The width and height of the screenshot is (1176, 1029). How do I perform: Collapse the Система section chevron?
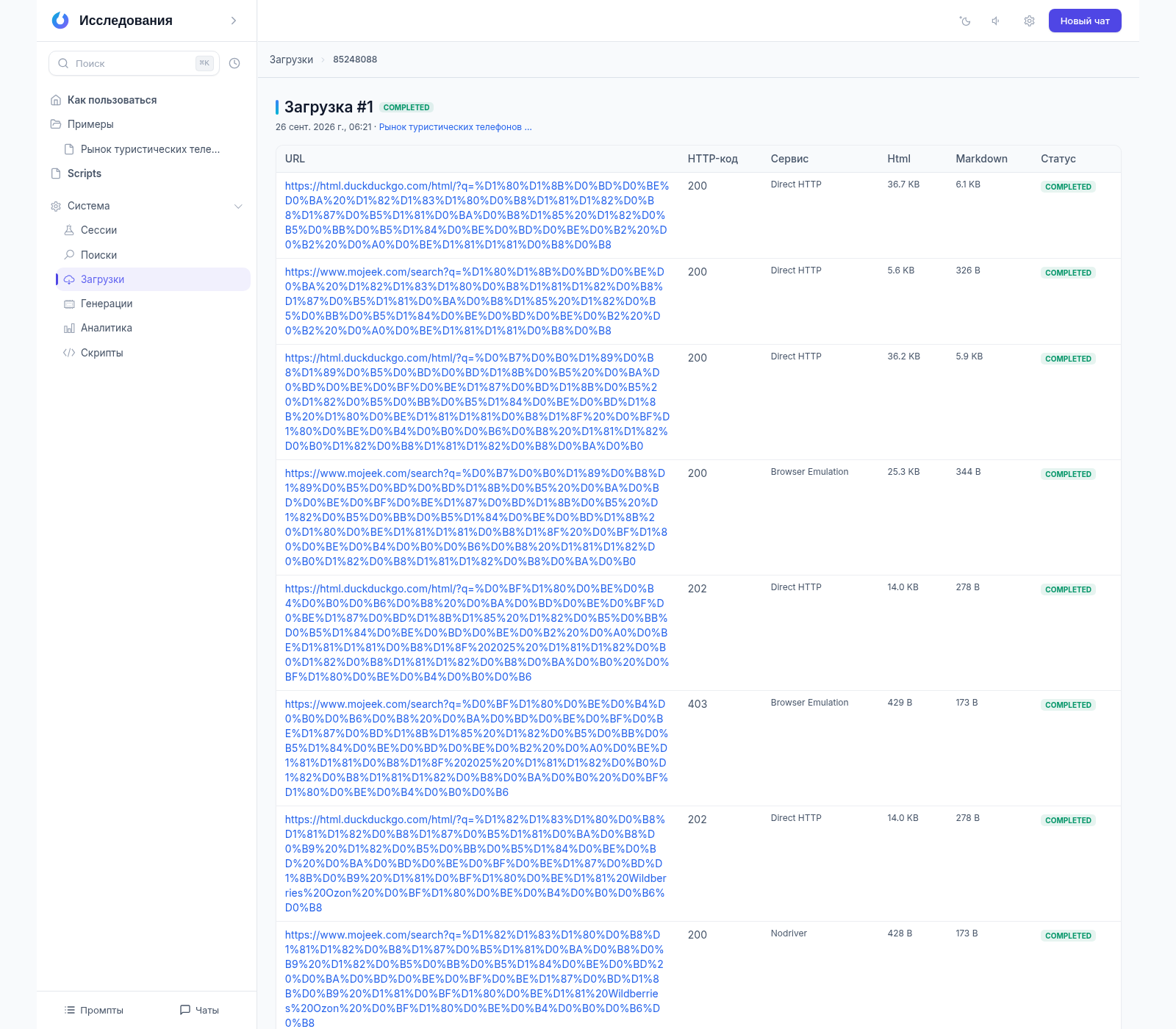[238, 207]
